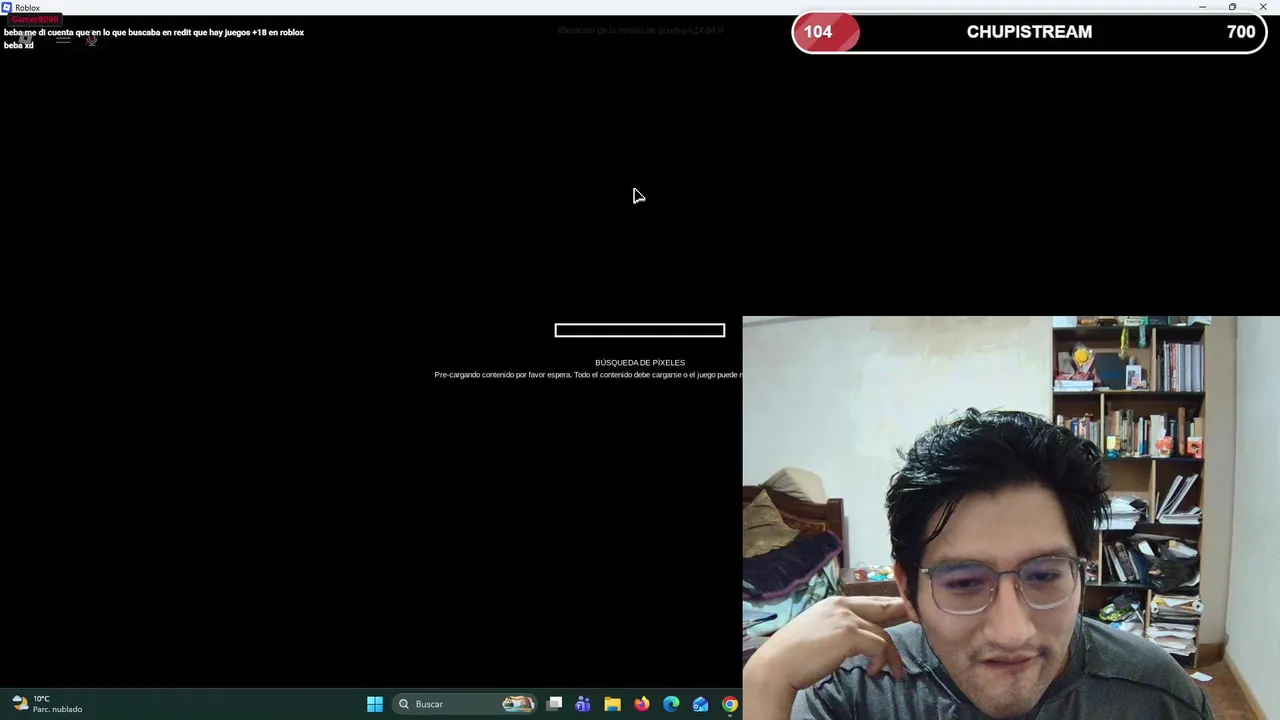The width and height of the screenshot is (1280, 720).
Task: Click the CHUPISTREAM goal label
Action: tap(1029, 32)
